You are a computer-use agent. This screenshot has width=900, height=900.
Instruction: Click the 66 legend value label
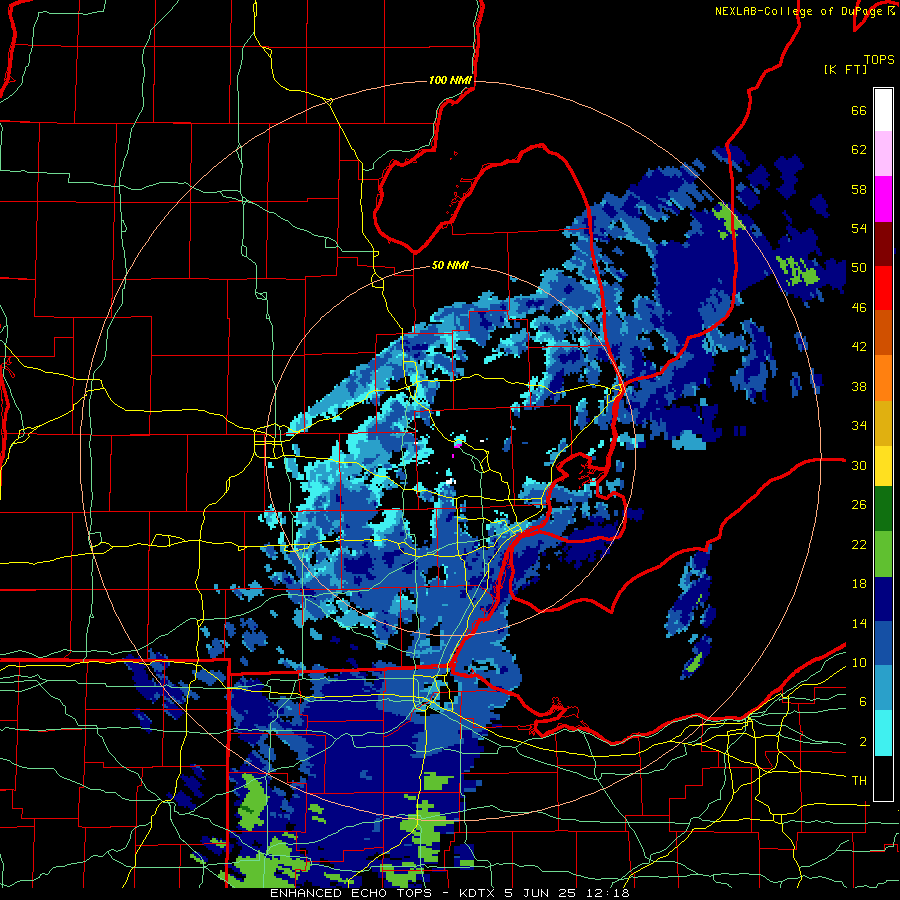[859, 110]
